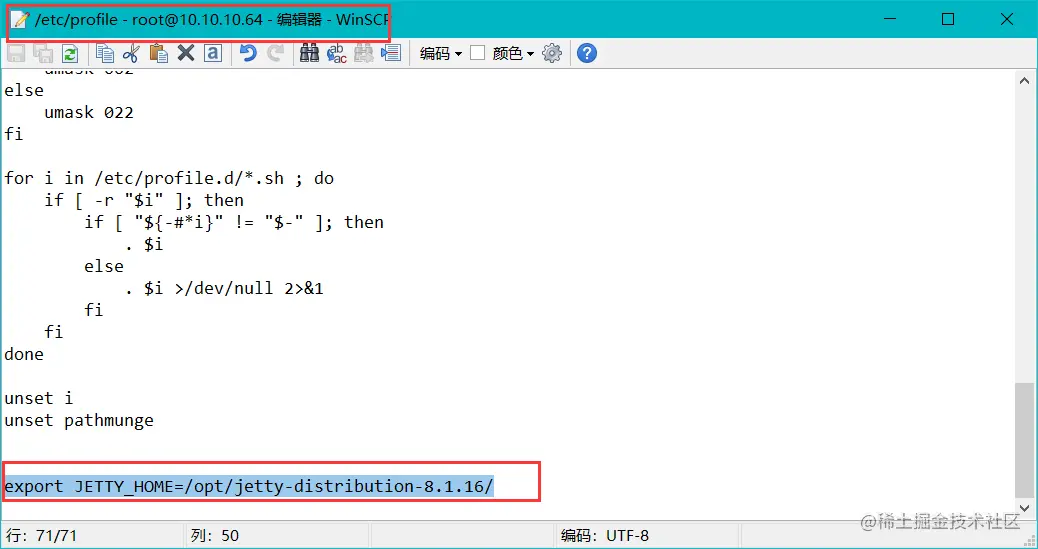Viewport: 1038px width, 549px height.
Task: Click the 'umask 022' line
Action: click(89, 113)
